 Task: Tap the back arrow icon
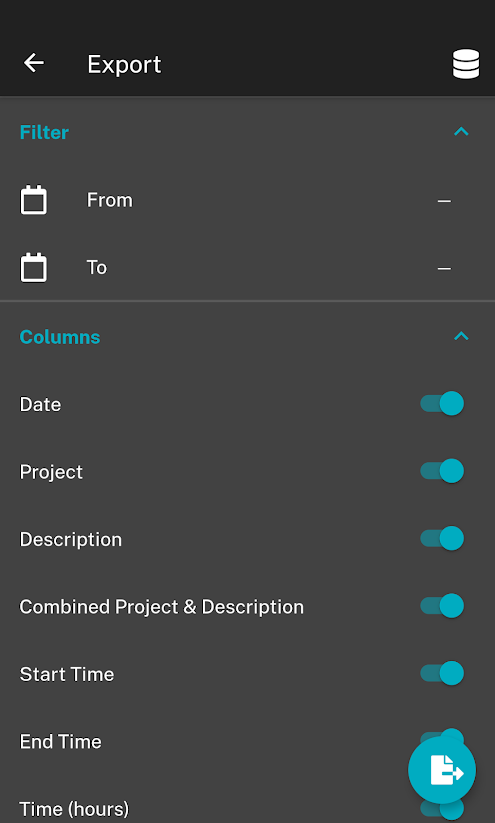pos(34,64)
